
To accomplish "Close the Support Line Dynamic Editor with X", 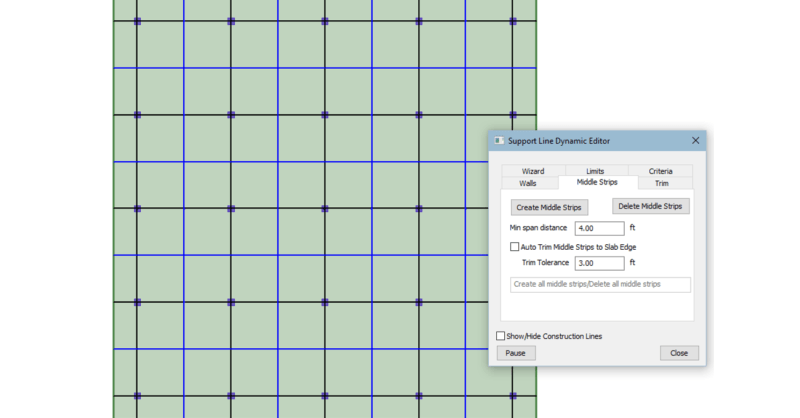I will (695, 141).
